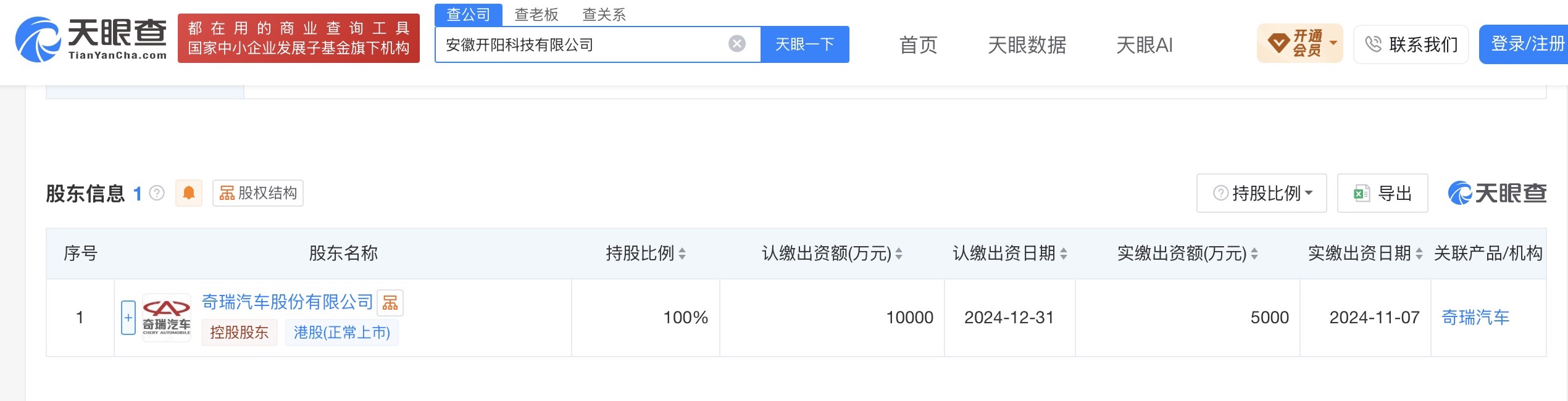Click the 序号 column header
This screenshot has width=1568, height=401.
click(x=81, y=254)
